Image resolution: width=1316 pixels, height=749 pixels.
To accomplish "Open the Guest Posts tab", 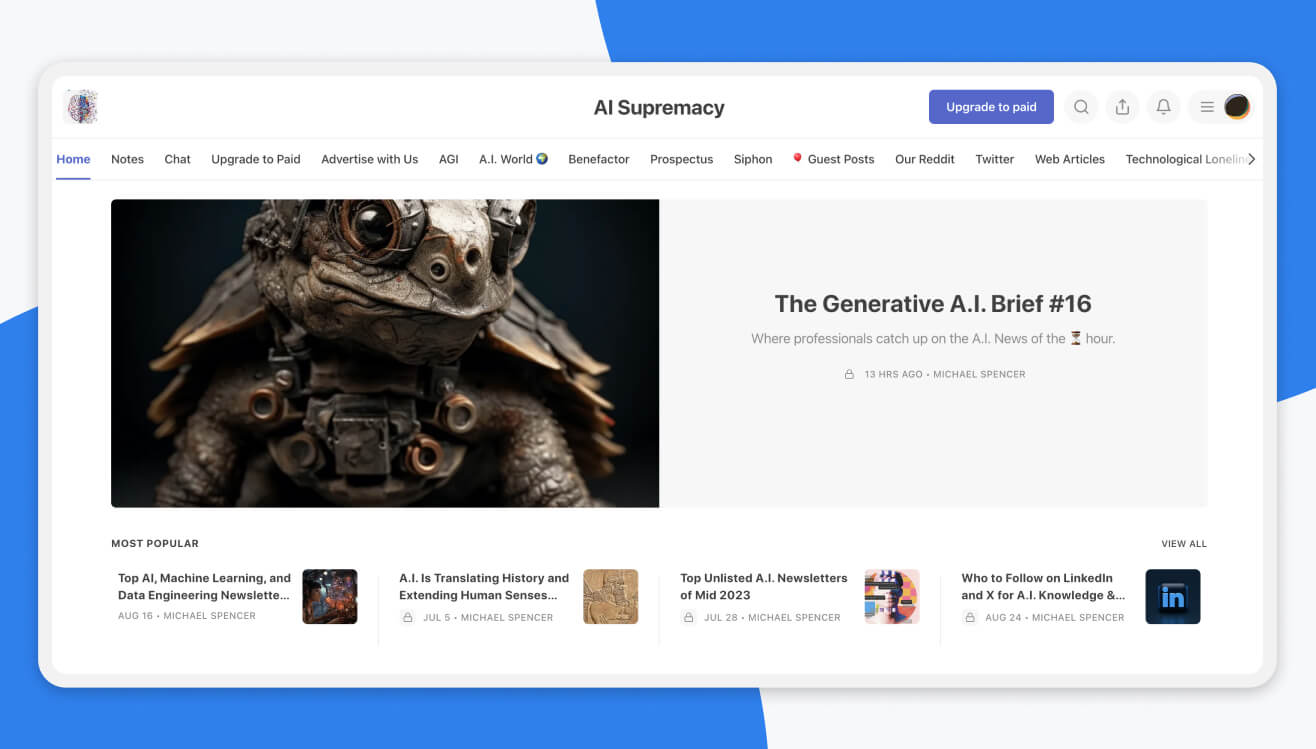I will [833, 159].
